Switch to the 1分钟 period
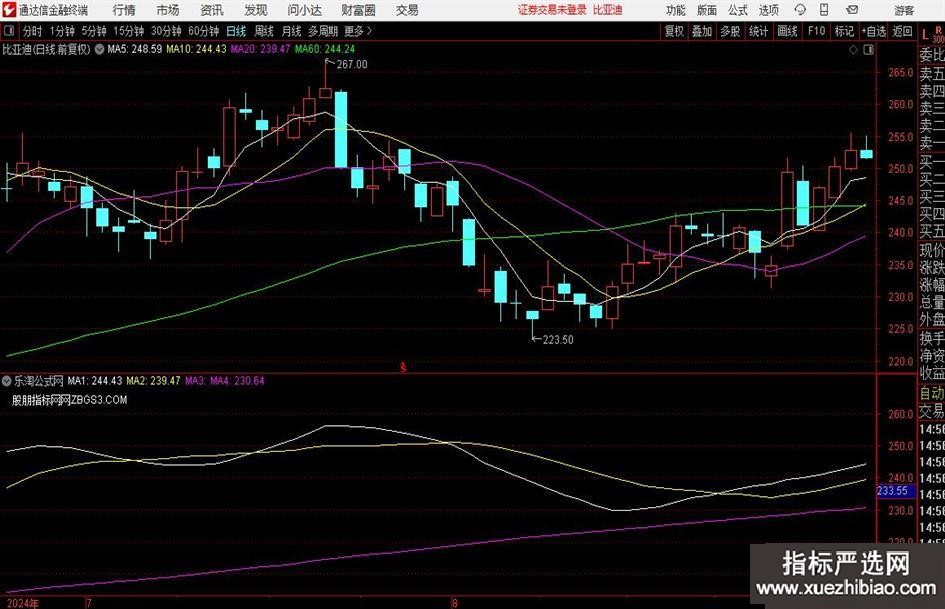The width and height of the screenshot is (945, 609). tap(62, 31)
